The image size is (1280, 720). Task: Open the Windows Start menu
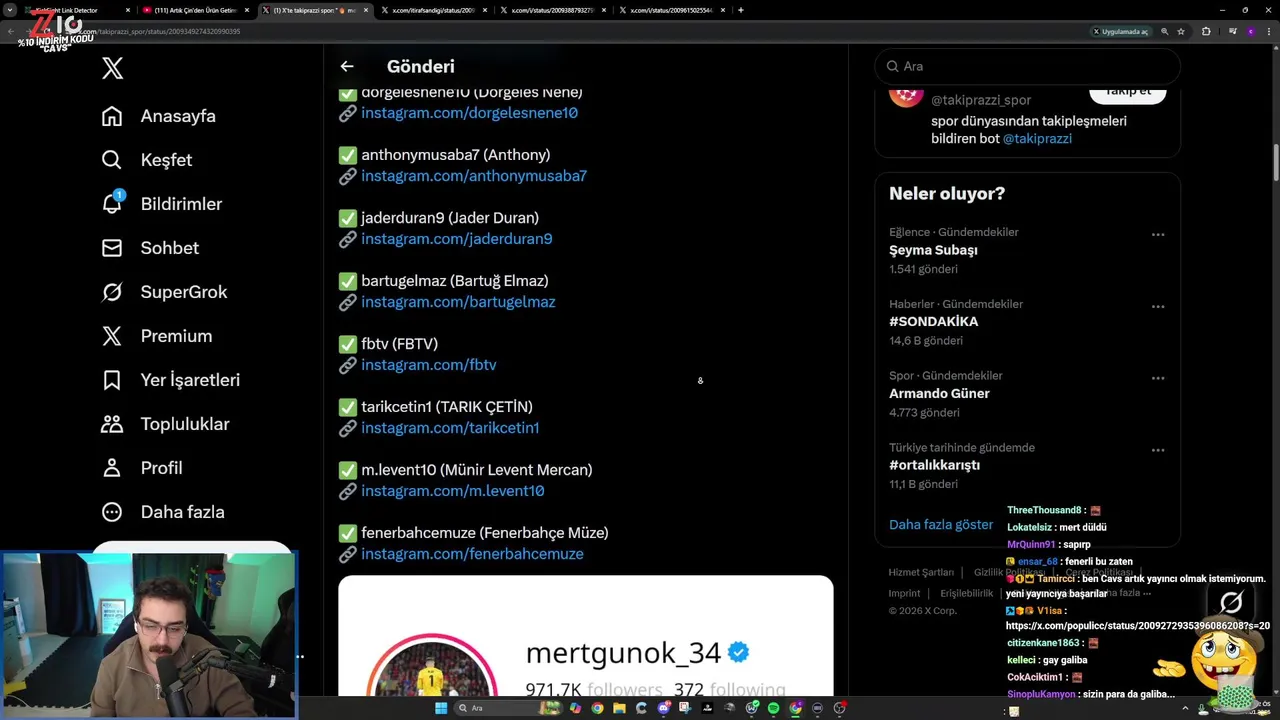tap(441, 708)
